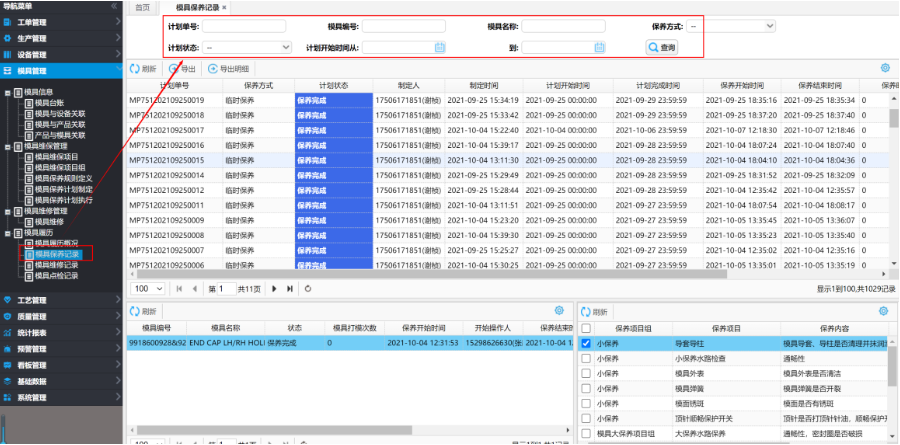Click the 系统管理 sidebar icon
900x445 pixels.
[7, 397]
